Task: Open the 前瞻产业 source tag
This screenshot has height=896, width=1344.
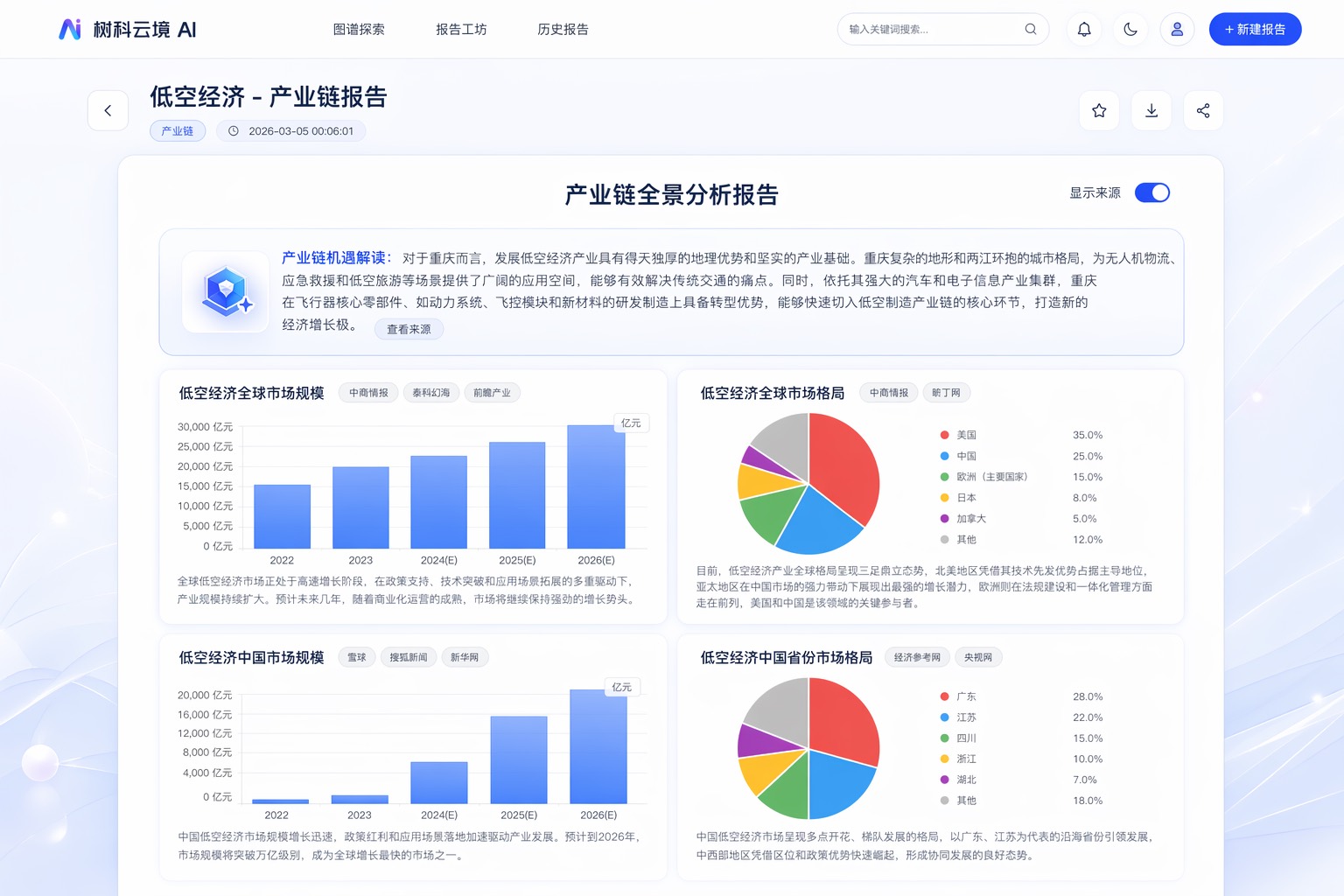Action: (x=492, y=393)
